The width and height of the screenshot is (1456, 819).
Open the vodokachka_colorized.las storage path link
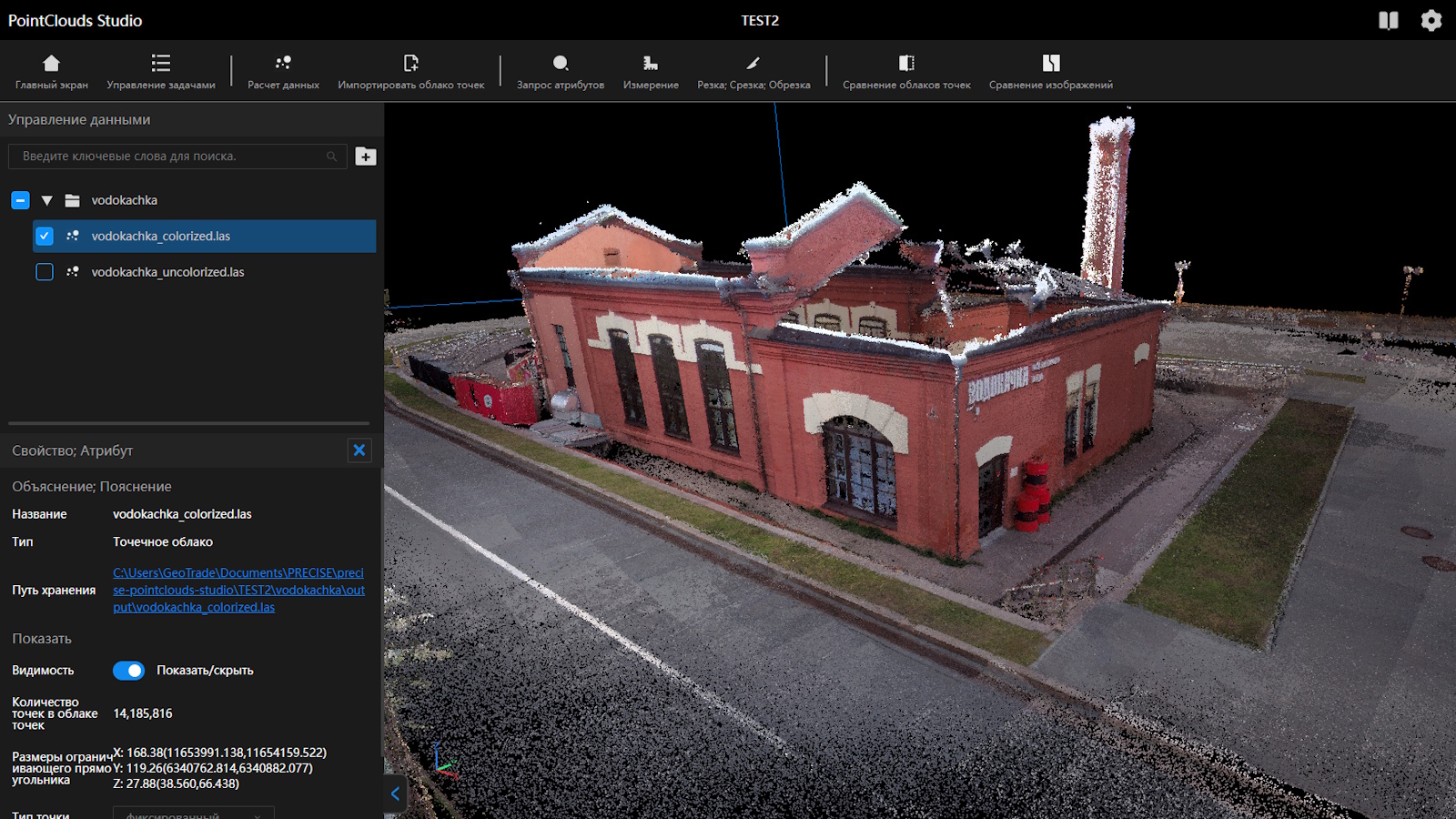[x=238, y=590]
